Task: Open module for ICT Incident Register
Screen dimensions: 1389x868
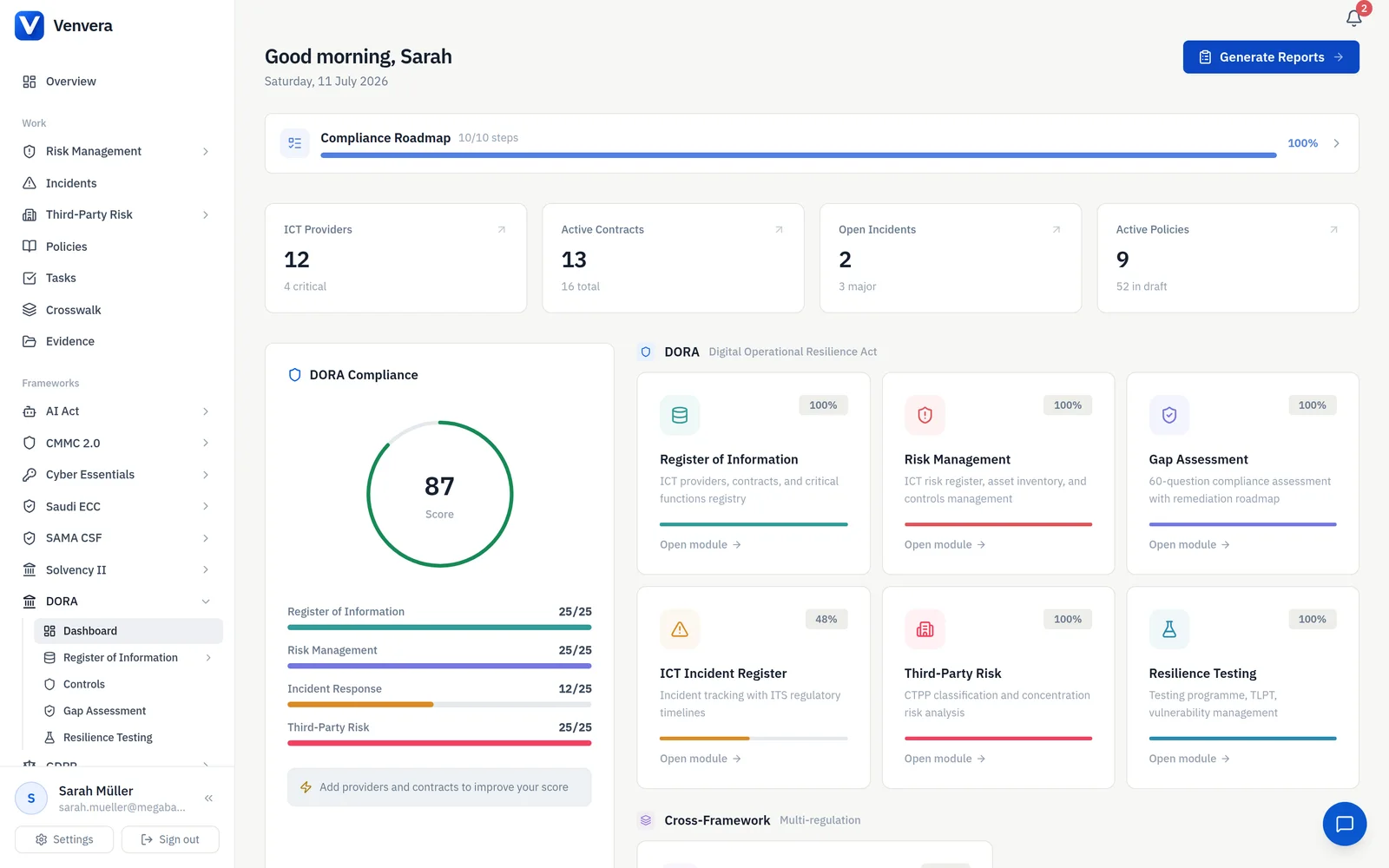Action: coord(701,759)
